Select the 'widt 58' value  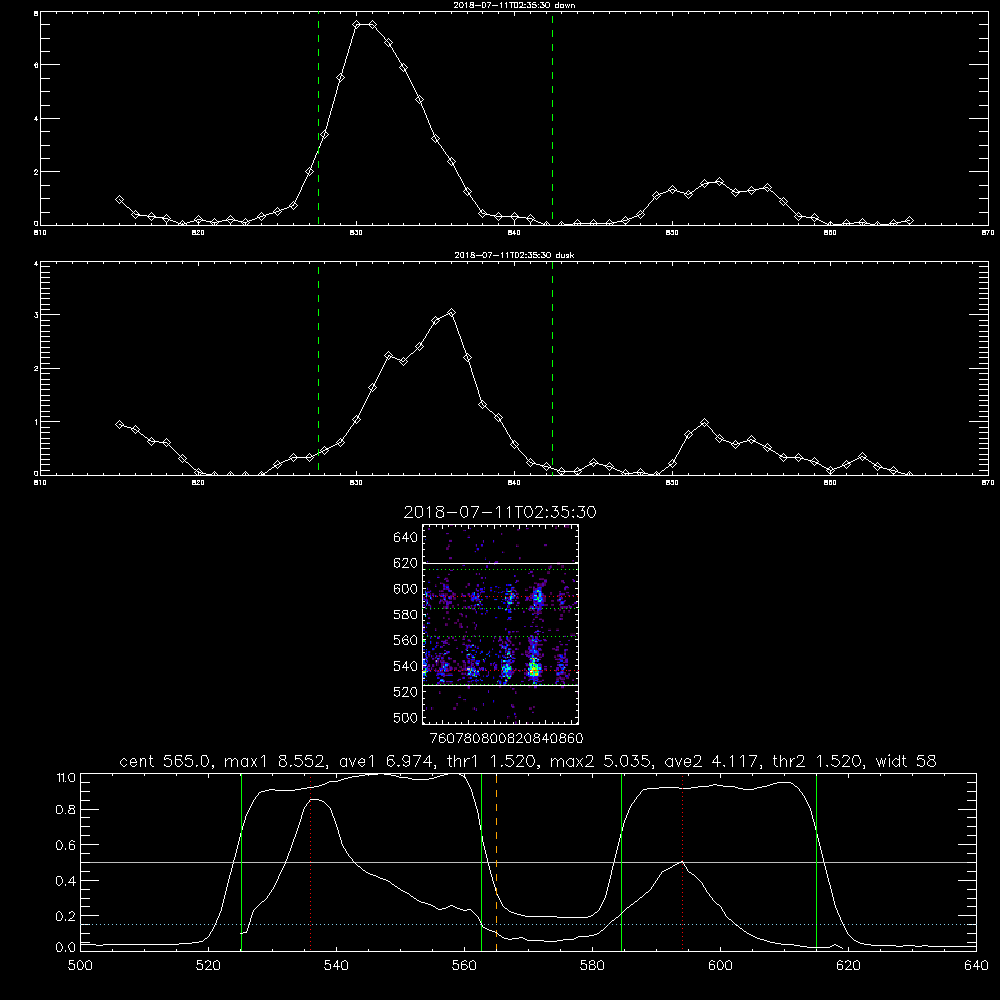point(906,761)
